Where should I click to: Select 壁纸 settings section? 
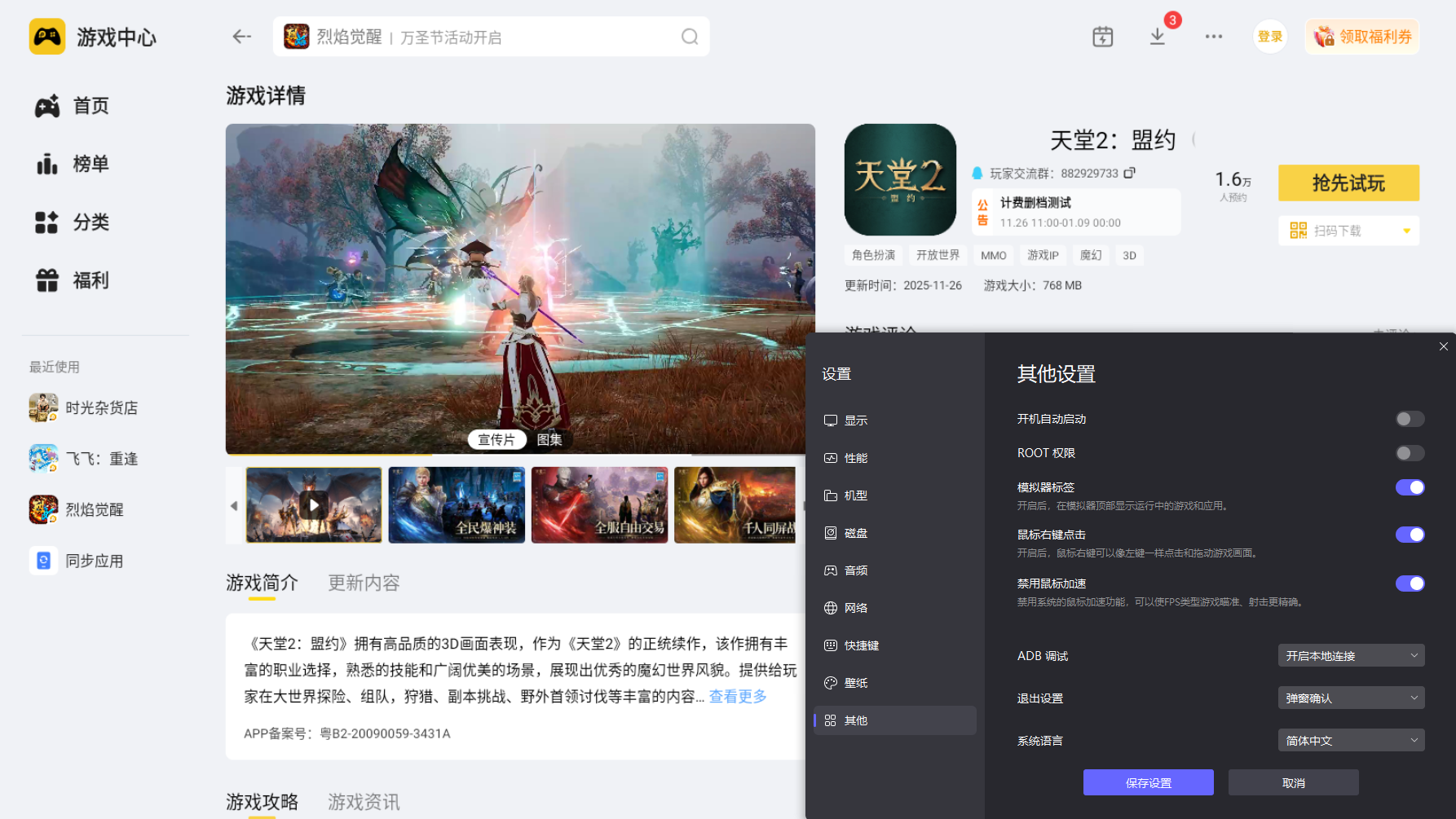tap(895, 683)
